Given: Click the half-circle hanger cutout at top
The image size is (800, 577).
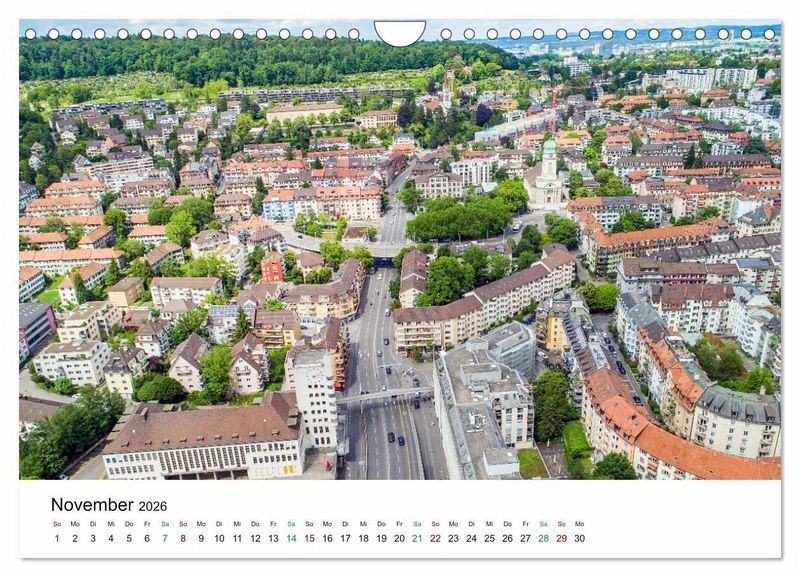Looking at the screenshot, I should click(399, 32).
